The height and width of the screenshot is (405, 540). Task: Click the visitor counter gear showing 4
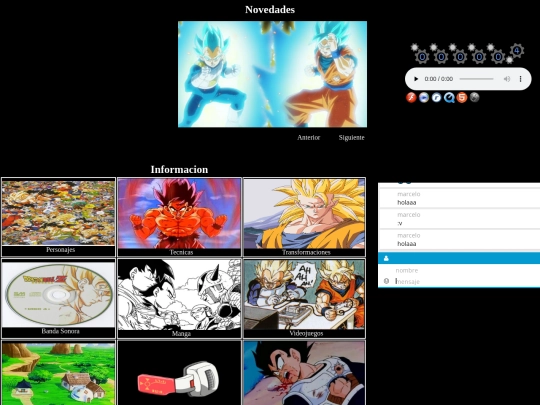(x=517, y=51)
